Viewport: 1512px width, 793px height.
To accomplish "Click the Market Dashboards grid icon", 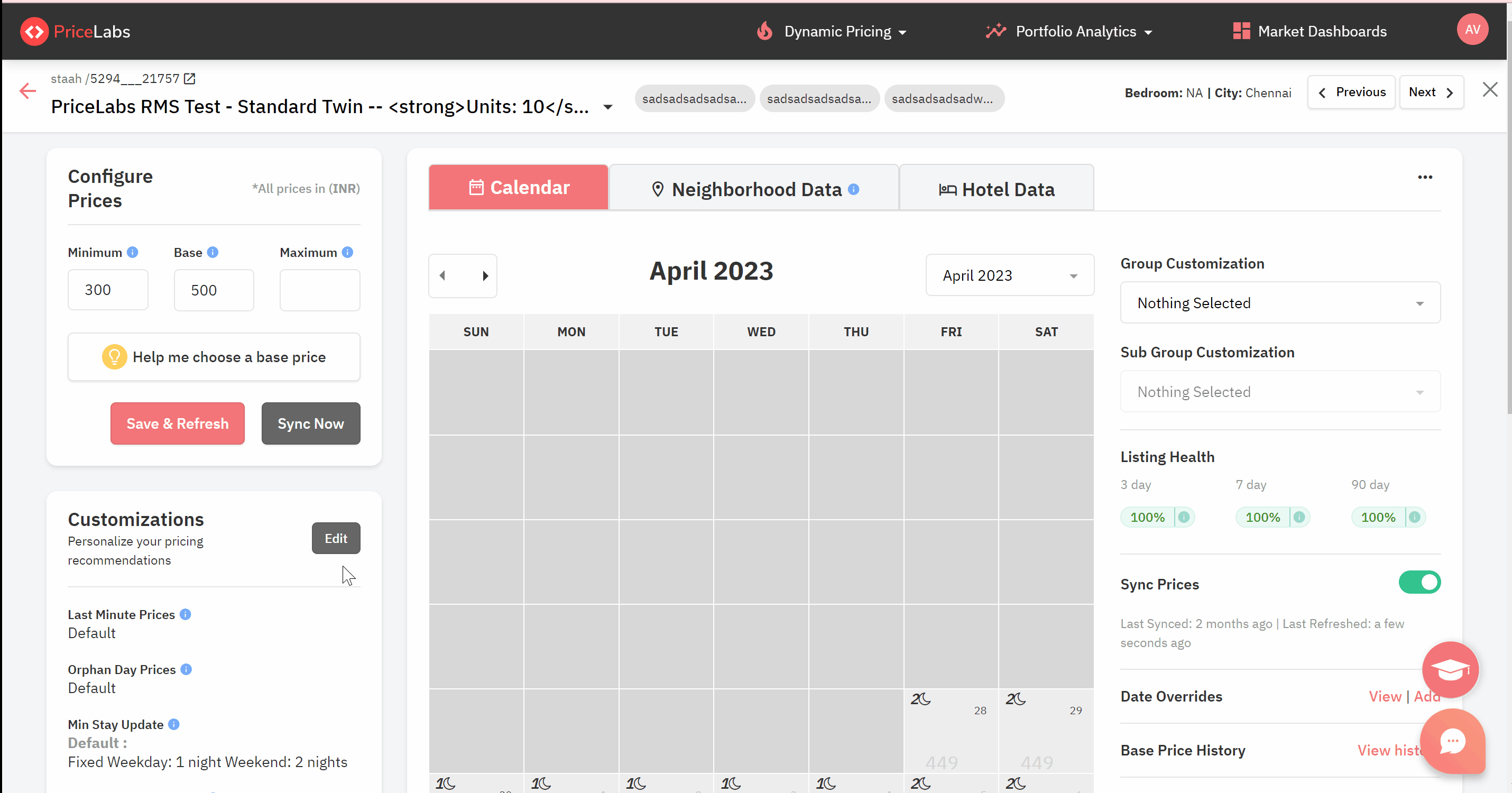I will 1241,31.
